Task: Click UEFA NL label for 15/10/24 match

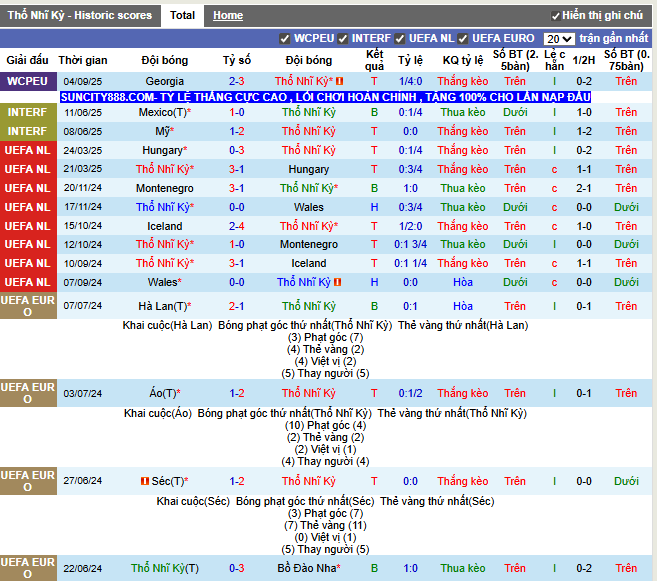Action: [x=28, y=226]
